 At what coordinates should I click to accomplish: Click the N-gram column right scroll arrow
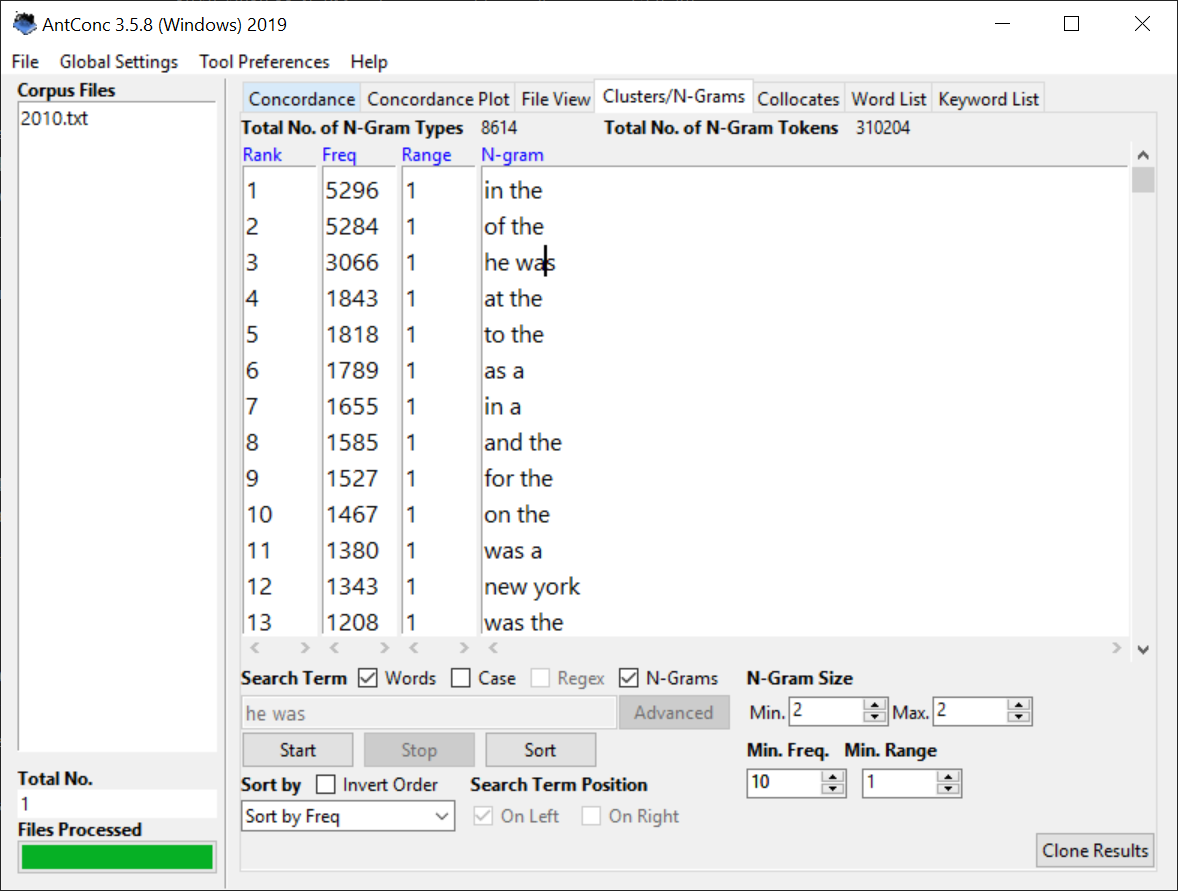click(x=1116, y=648)
